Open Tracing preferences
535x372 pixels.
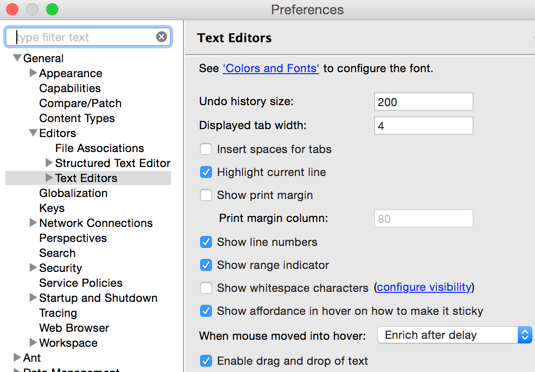pos(58,313)
